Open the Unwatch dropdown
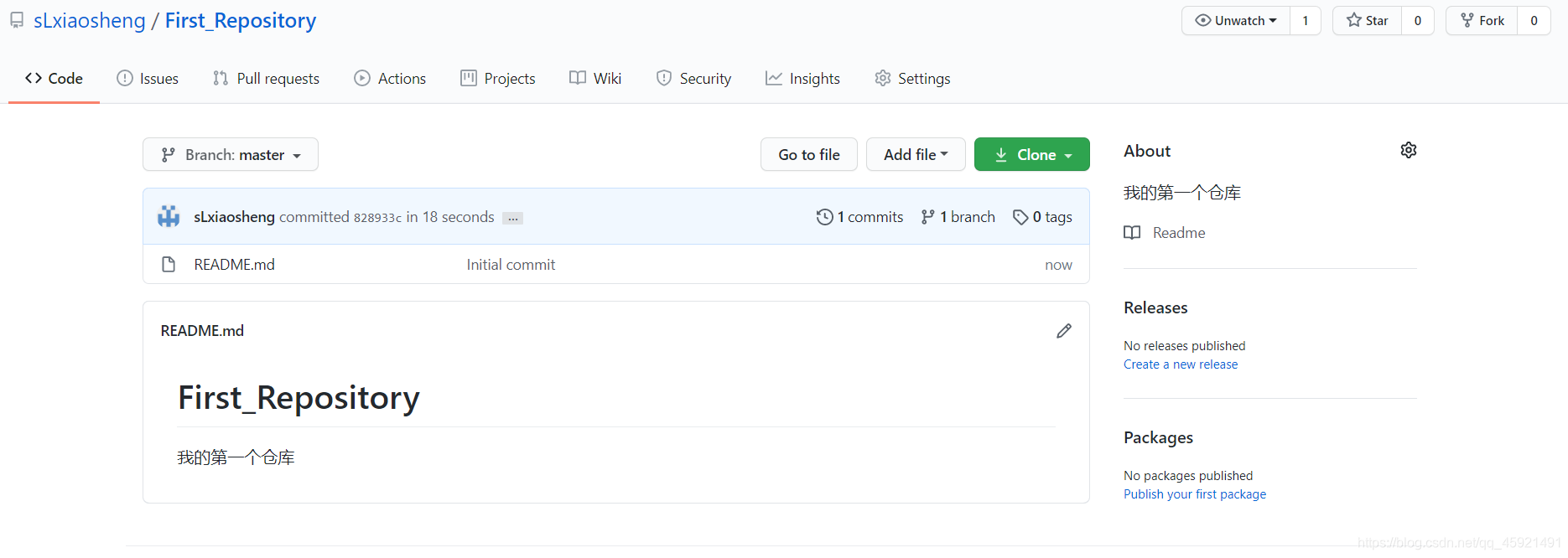 point(1236,21)
